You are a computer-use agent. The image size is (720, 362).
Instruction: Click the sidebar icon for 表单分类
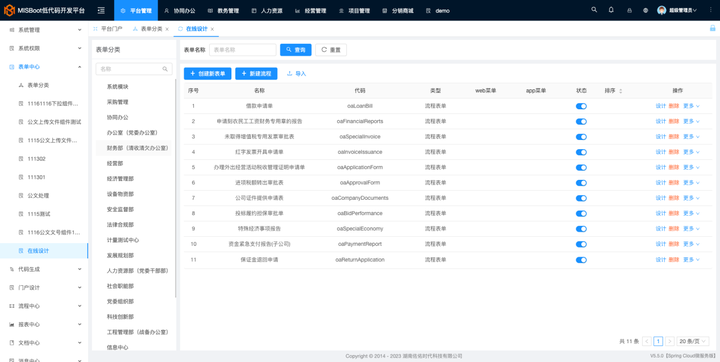coord(21,85)
